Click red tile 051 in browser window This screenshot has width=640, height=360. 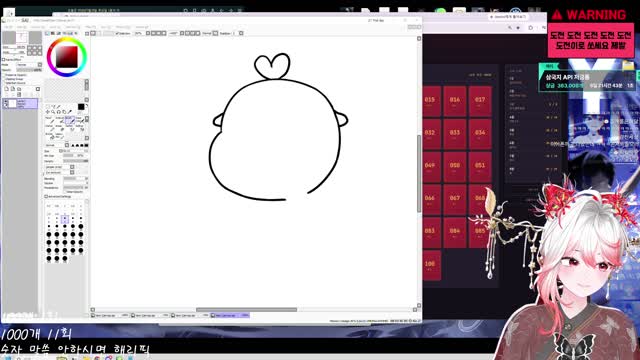[x=480, y=167]
